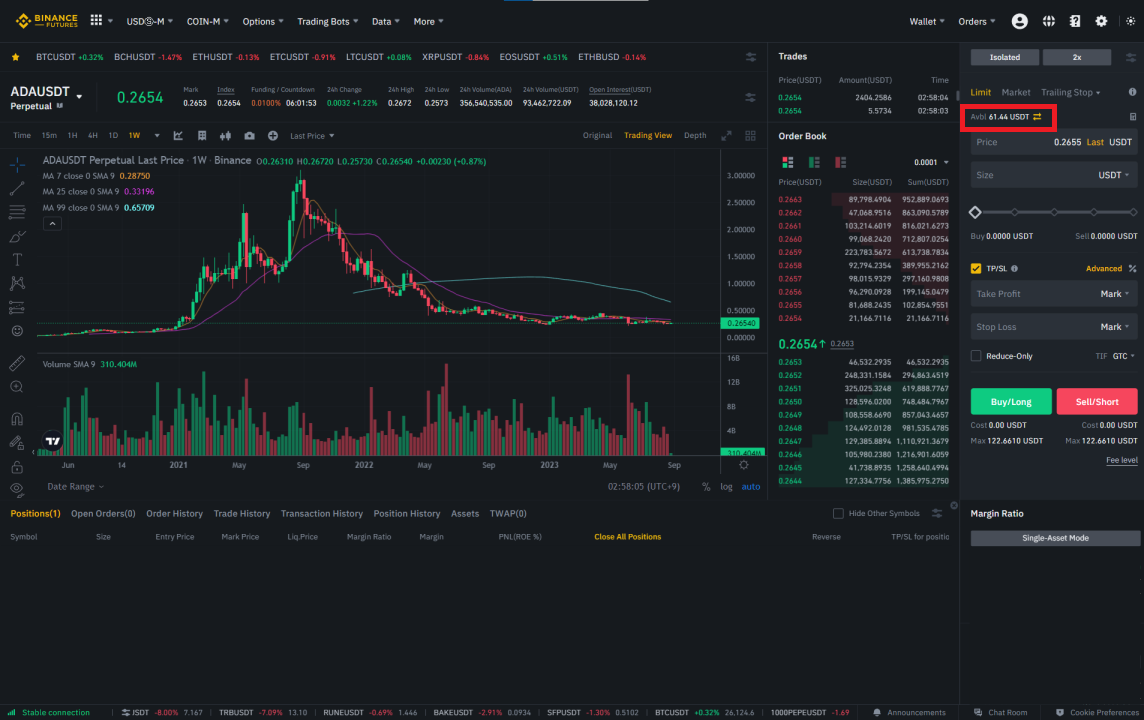Show buy orders only in Order Book
Screen dimensions: 1144x720
pos(814,162)
